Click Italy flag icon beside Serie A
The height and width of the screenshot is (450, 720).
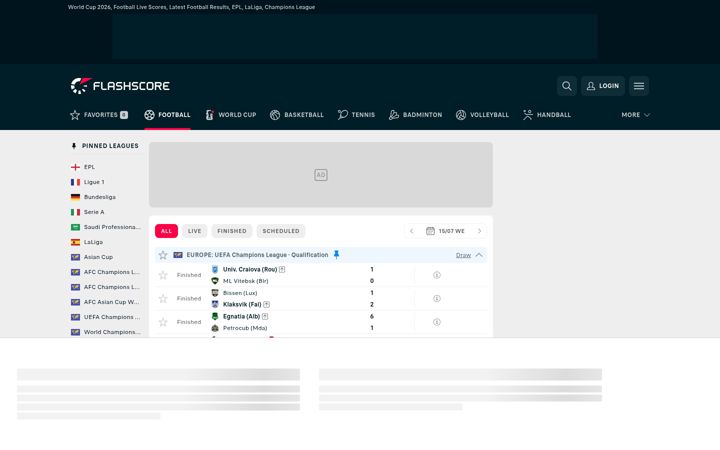coord(75,212)
